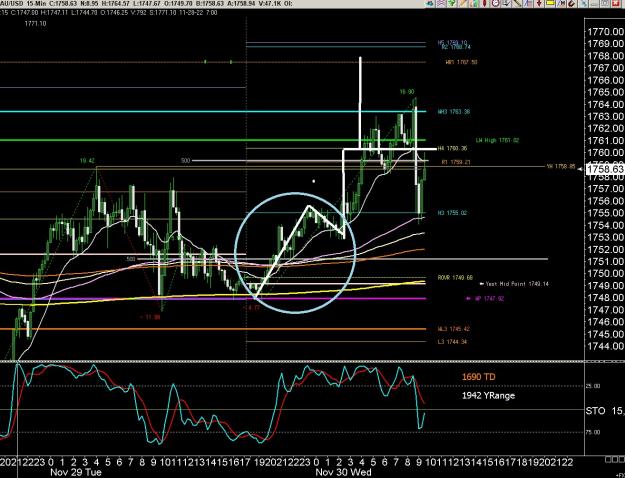Click the gray down-arrow toolbar icon

pyautogui.click(x=506, y=3)
